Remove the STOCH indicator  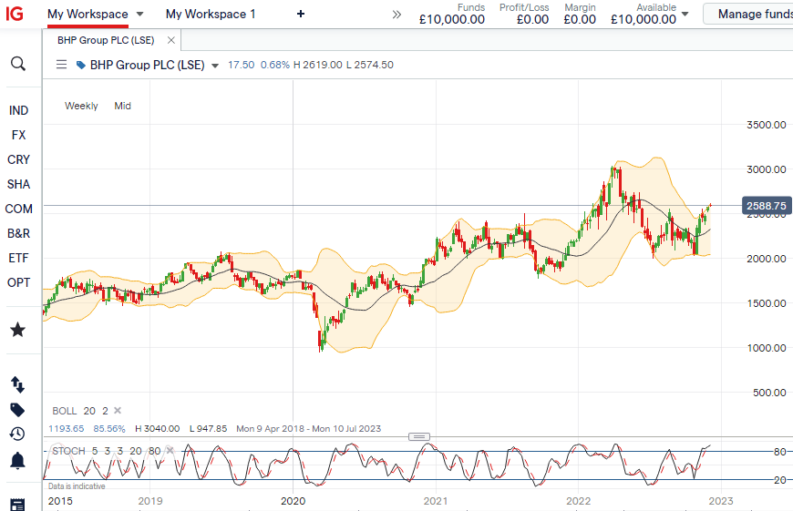170,450
